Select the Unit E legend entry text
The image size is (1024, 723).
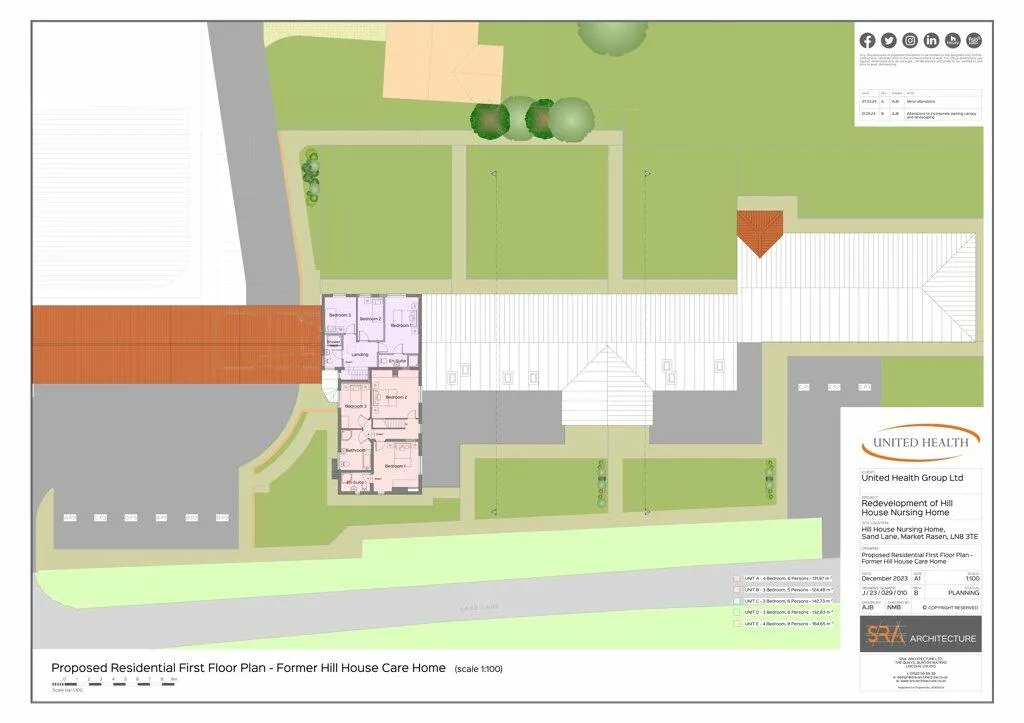pos(790,624)
